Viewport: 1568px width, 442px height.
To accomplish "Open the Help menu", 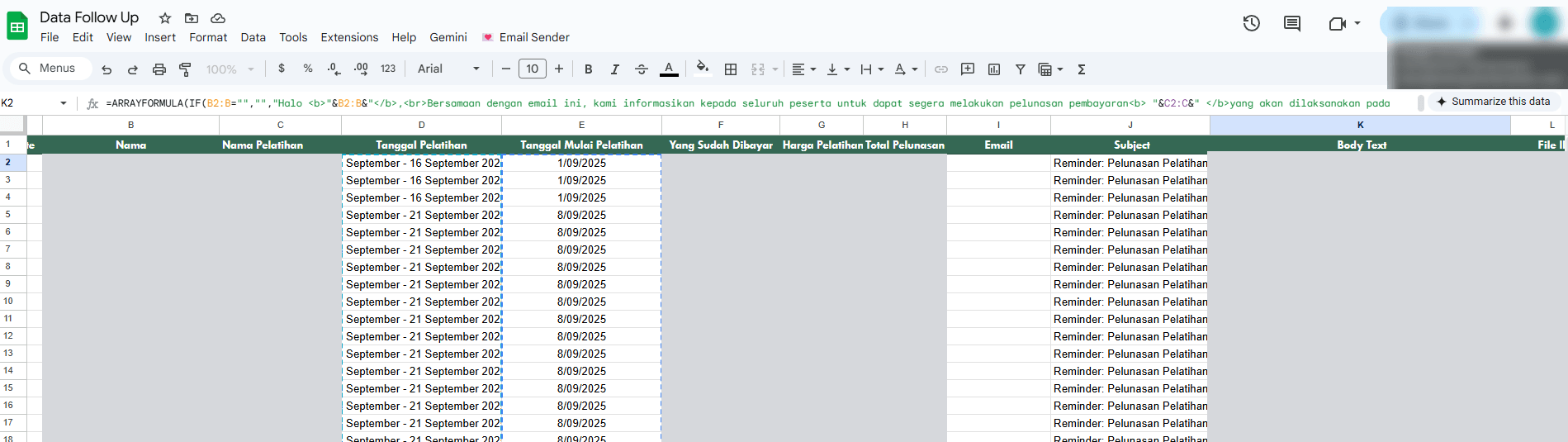I will point(404,37).
